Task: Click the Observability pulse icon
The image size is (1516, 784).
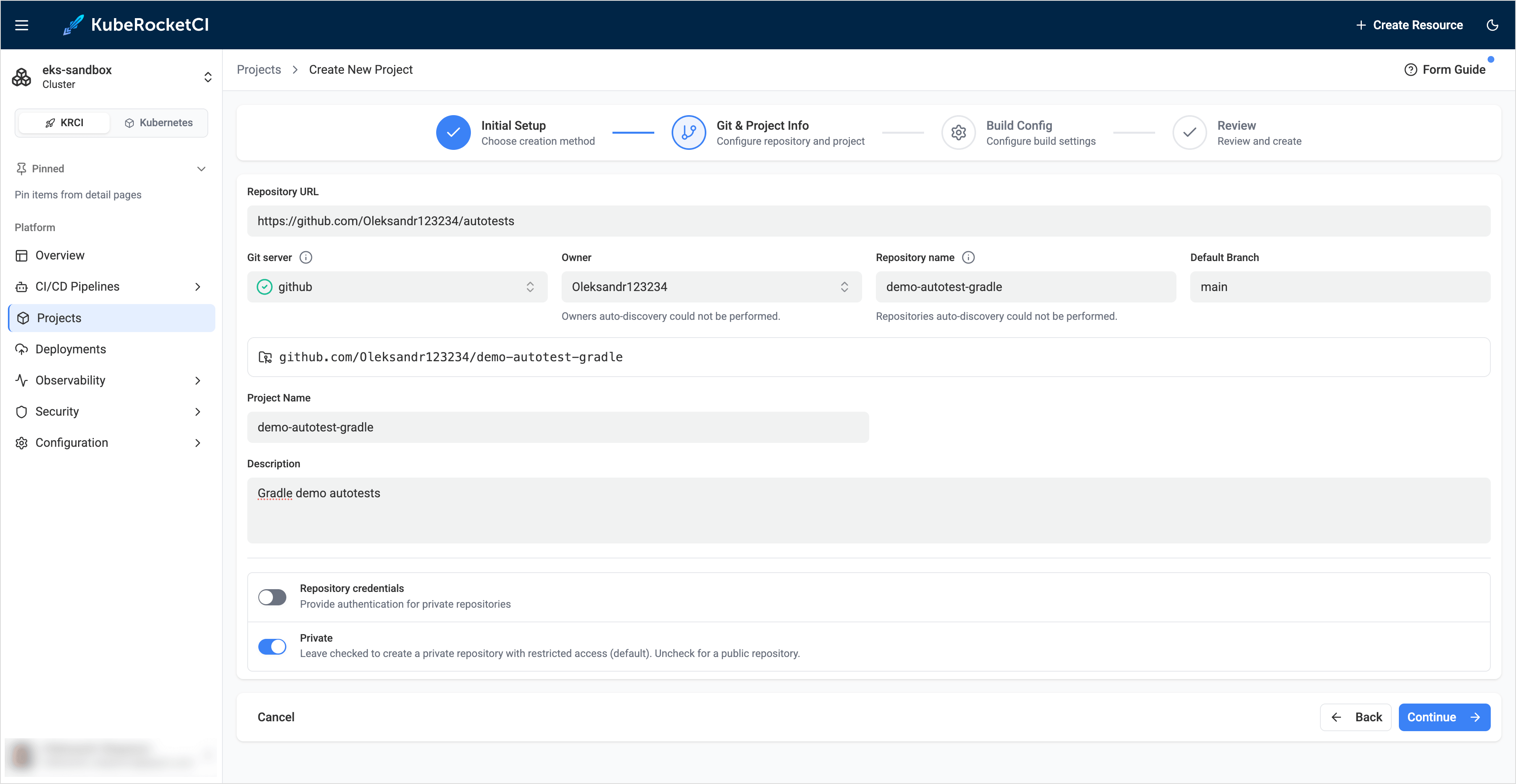Action: (x=22, y=380)
